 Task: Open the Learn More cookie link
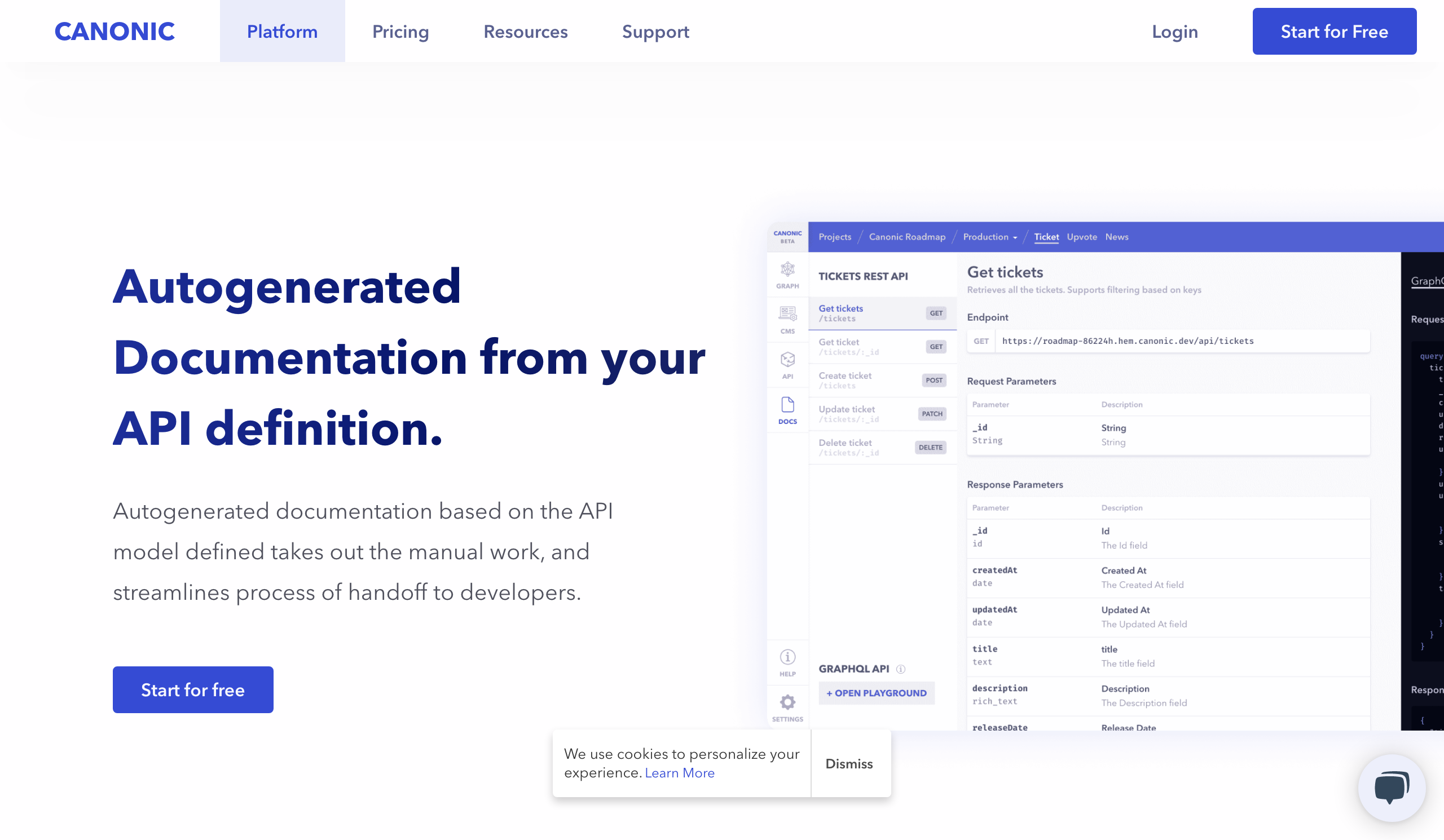pos(680,772)
